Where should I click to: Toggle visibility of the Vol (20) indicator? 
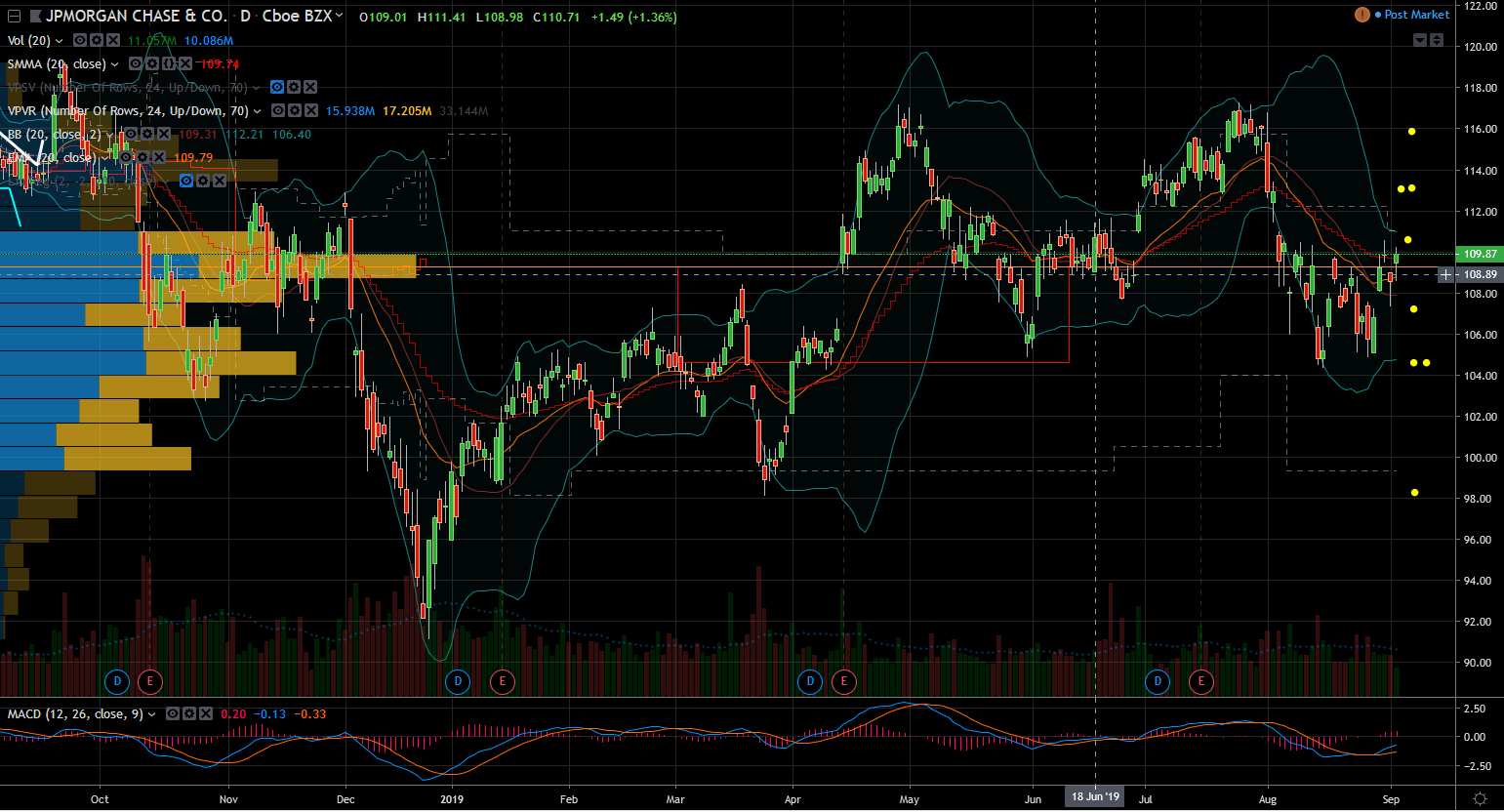(81, 41)
